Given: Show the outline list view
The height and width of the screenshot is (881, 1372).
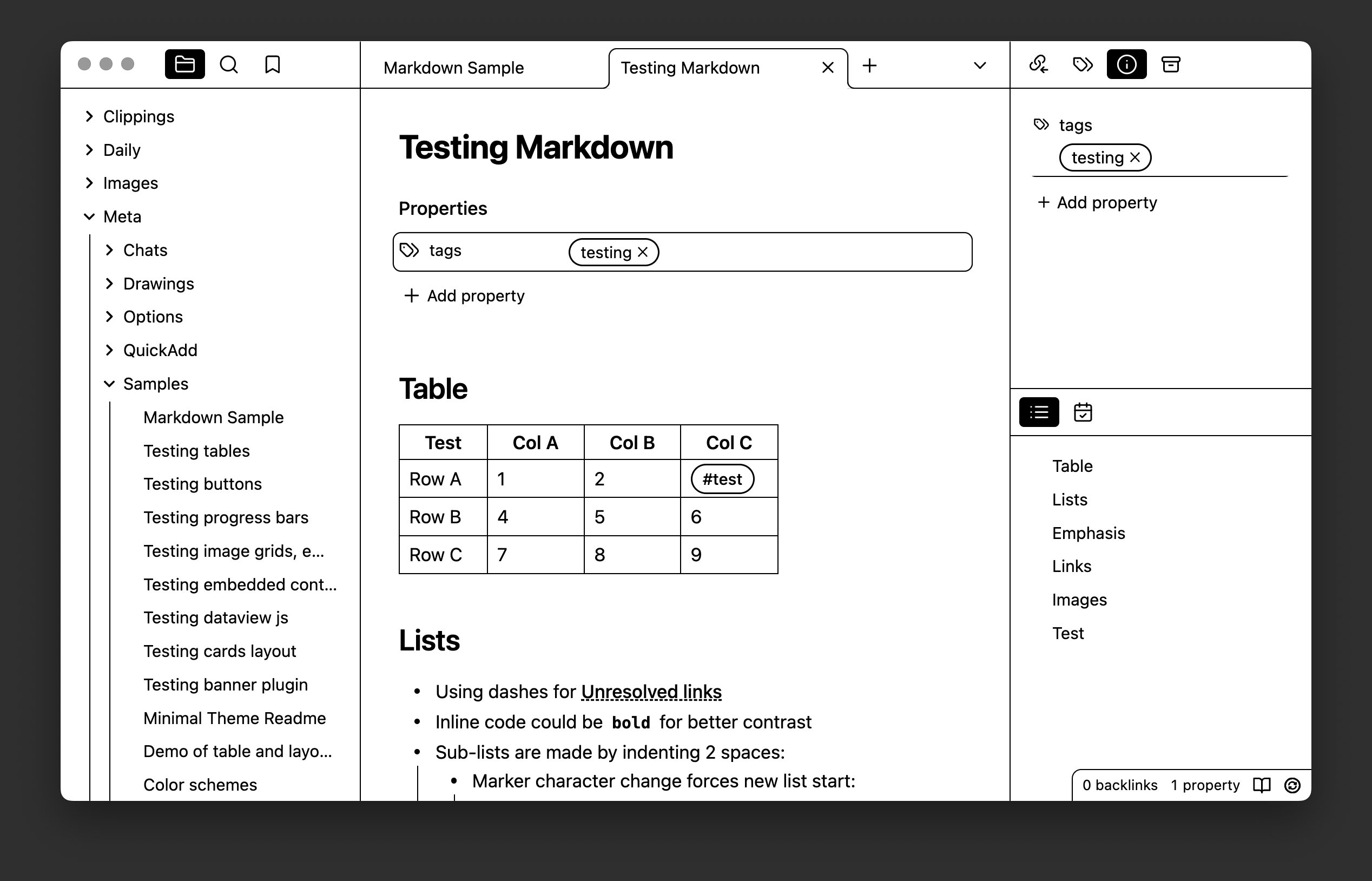Looking at the screenshot, I should [1039, 412].
